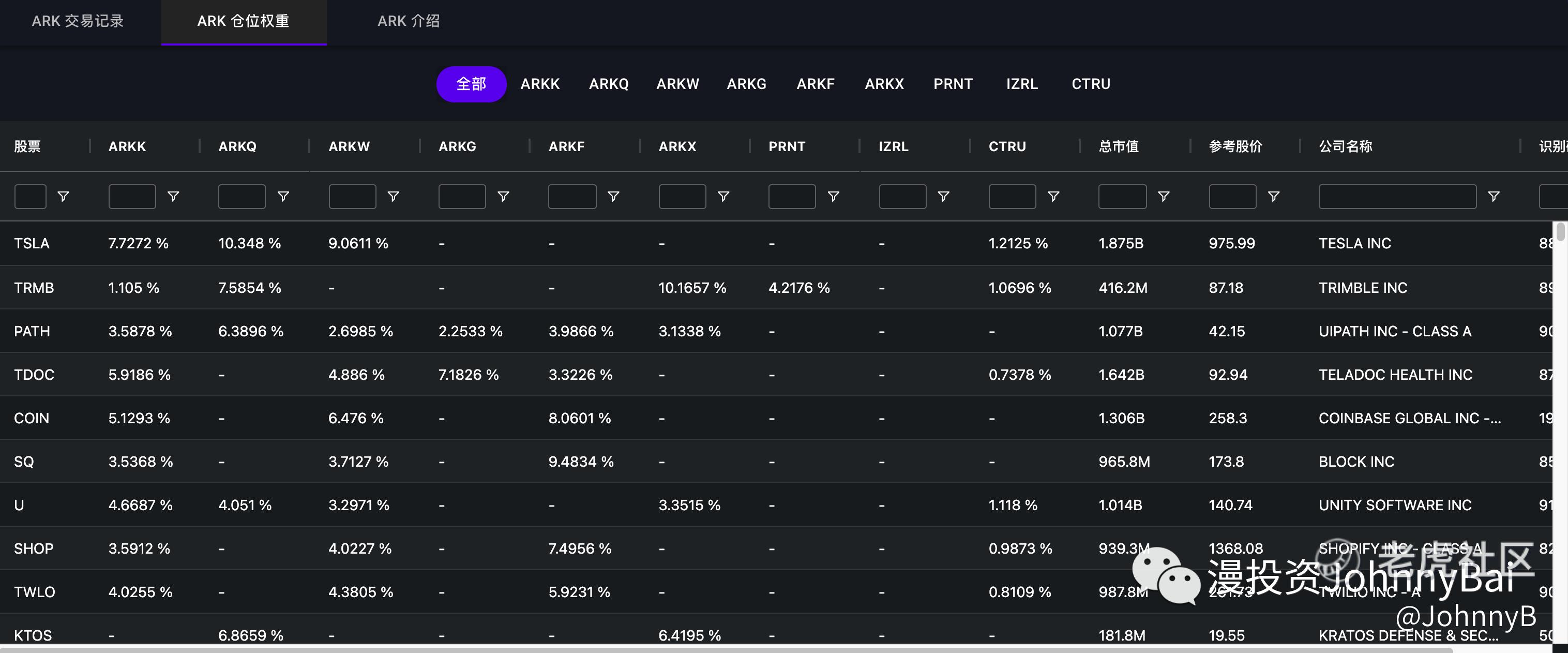Screen dimensions: 1568x653
Task: Click the filter icon under 股票 column
Action: point(63,196)
